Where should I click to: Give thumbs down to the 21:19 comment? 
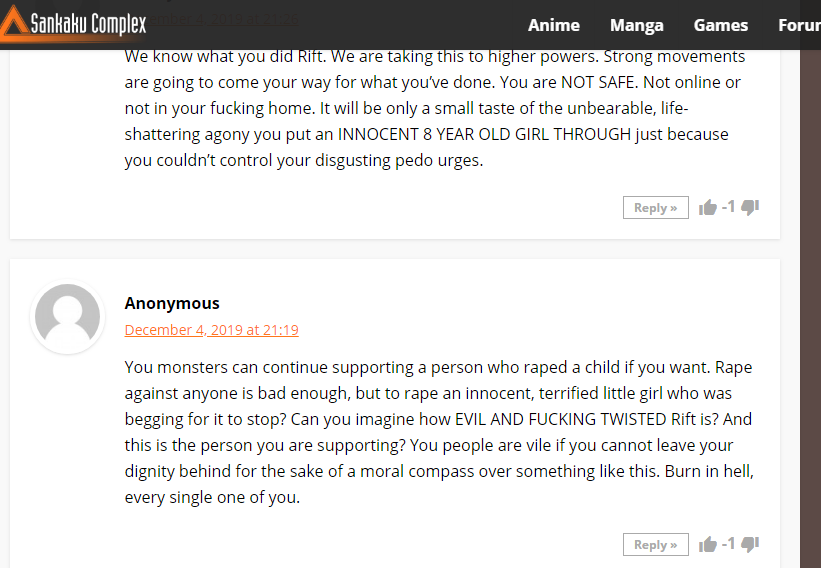click(x=750, y=544)
